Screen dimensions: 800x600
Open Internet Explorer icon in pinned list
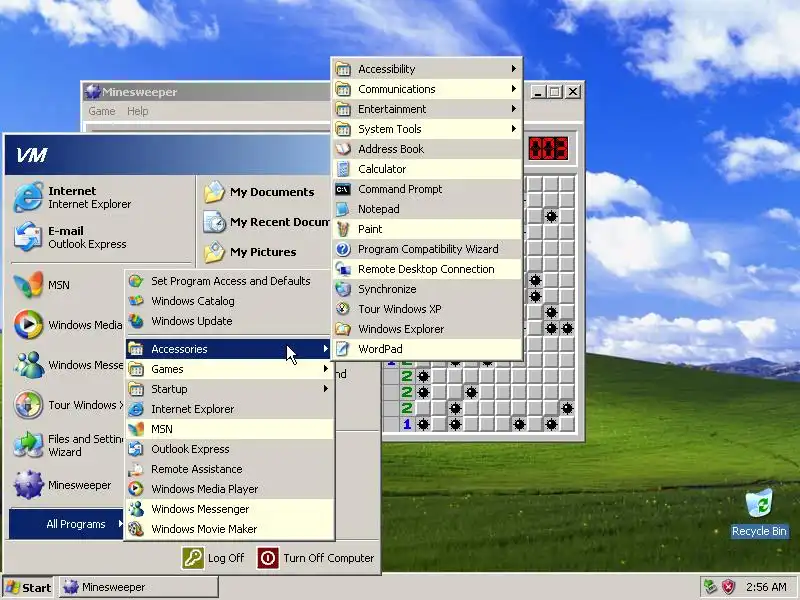click(28, 197)
